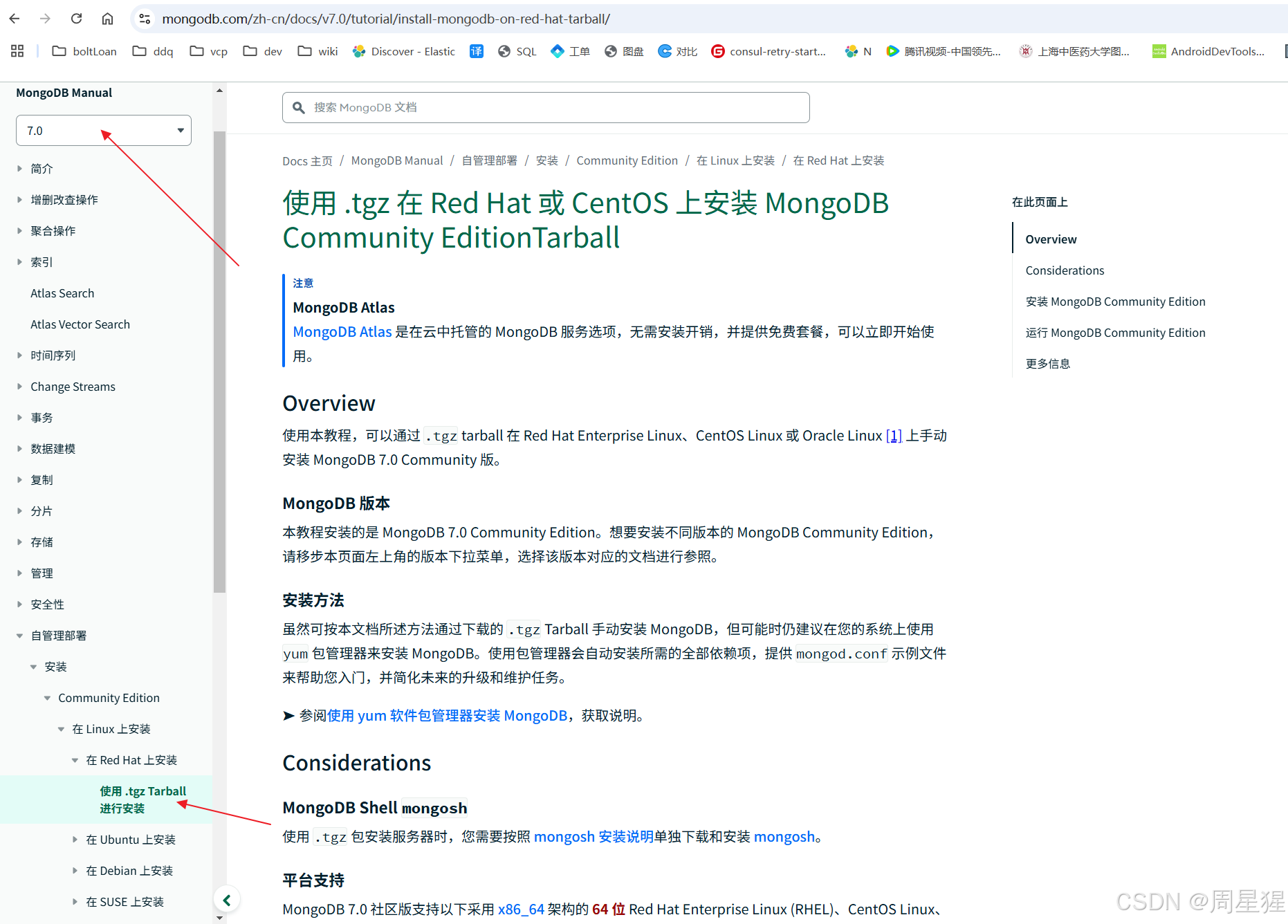Open the ddq bookmark folder
1288x924 pixels.
click(153, 51)
